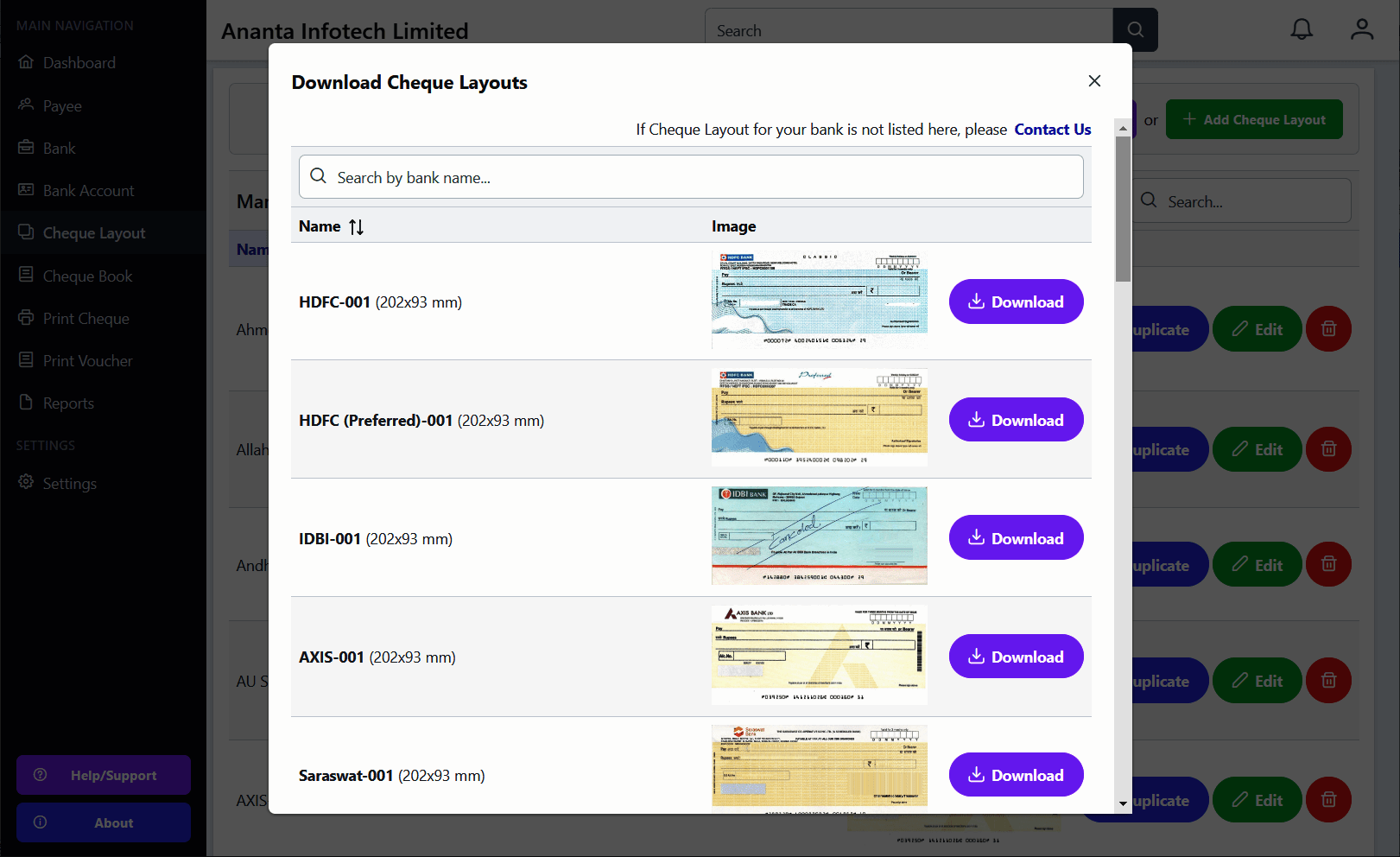Viewport: 1400px width, 857px height.
Task: Download the HDFC-001 cheque layout
Action: (x=1016, y=302)
